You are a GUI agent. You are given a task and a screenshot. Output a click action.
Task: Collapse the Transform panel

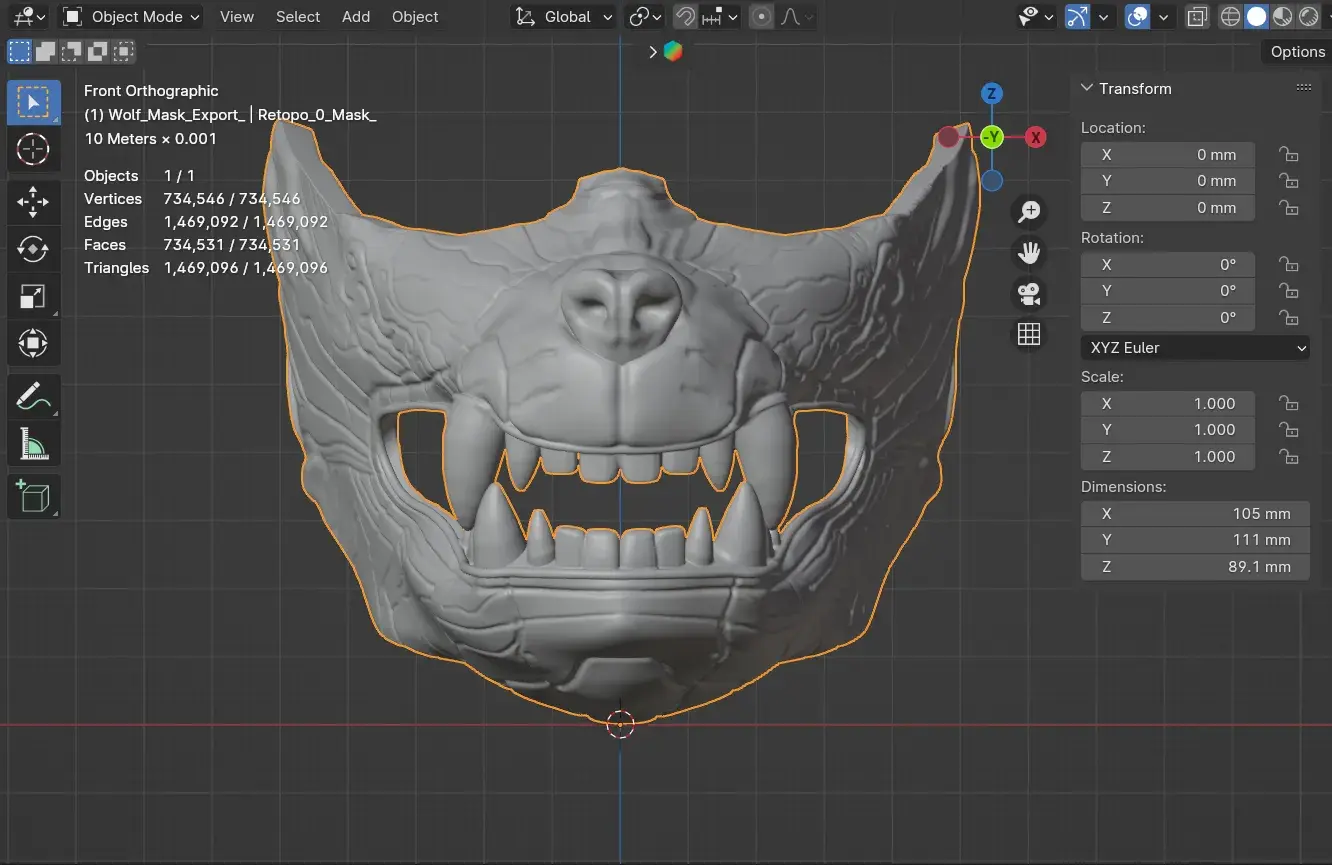1087,88
